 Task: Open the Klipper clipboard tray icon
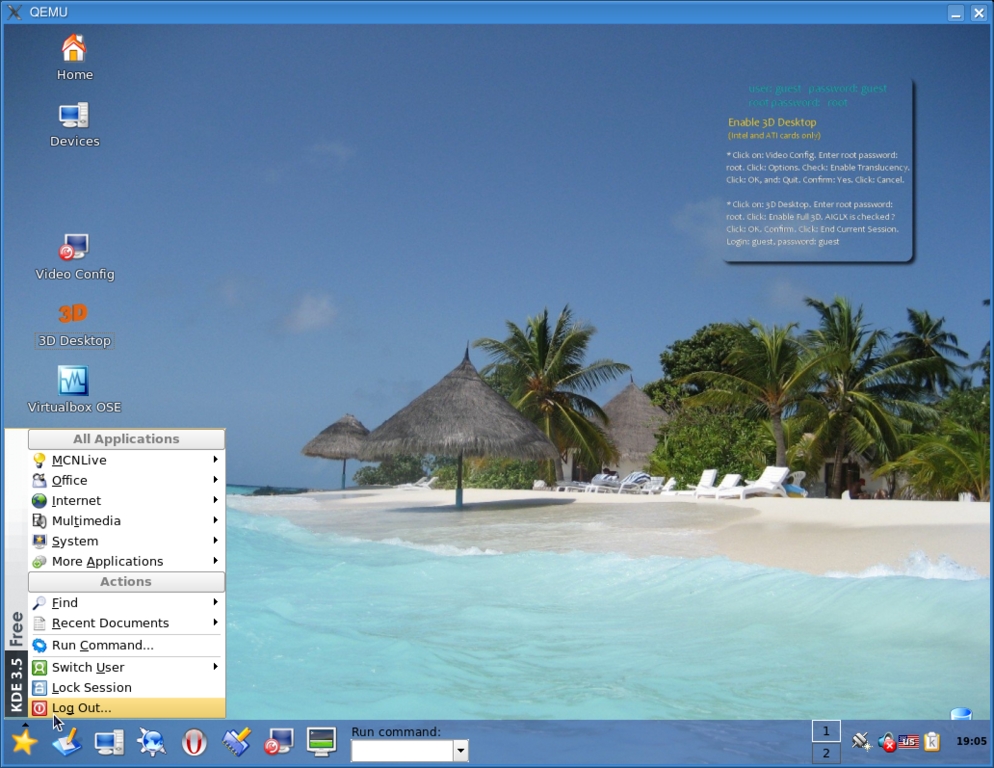[932, 741]
